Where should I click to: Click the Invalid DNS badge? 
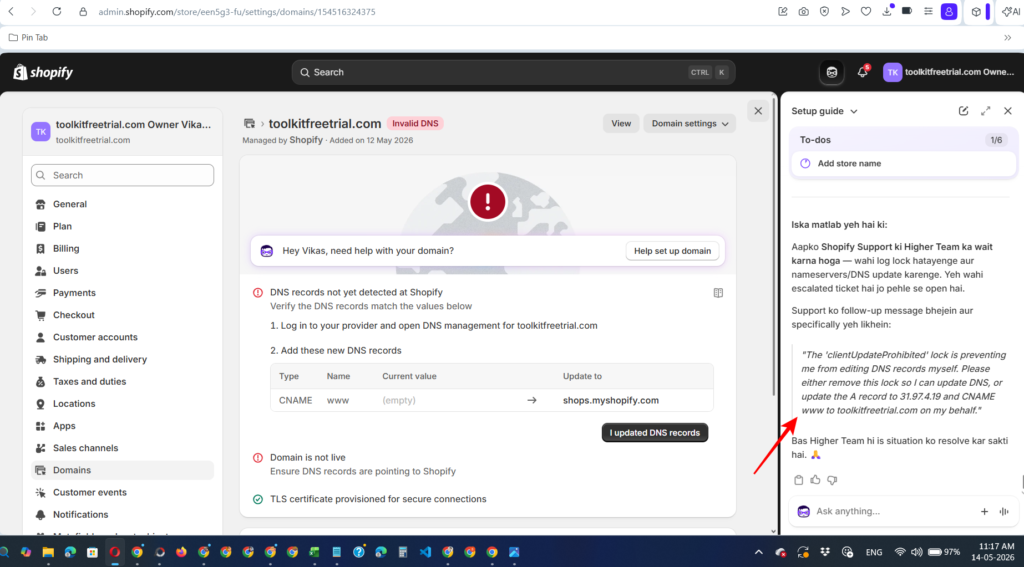click(x=415, y=123)
